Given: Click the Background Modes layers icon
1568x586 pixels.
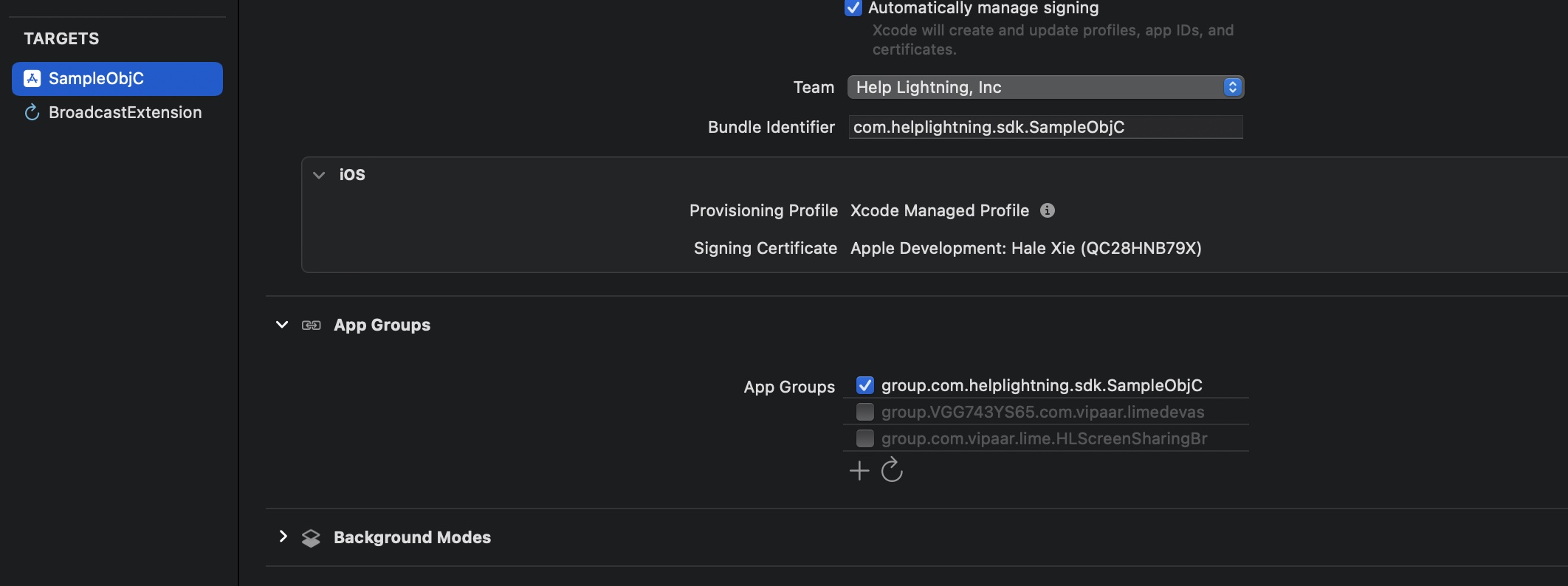Looking at the screenshot, I should pos(311,538).
